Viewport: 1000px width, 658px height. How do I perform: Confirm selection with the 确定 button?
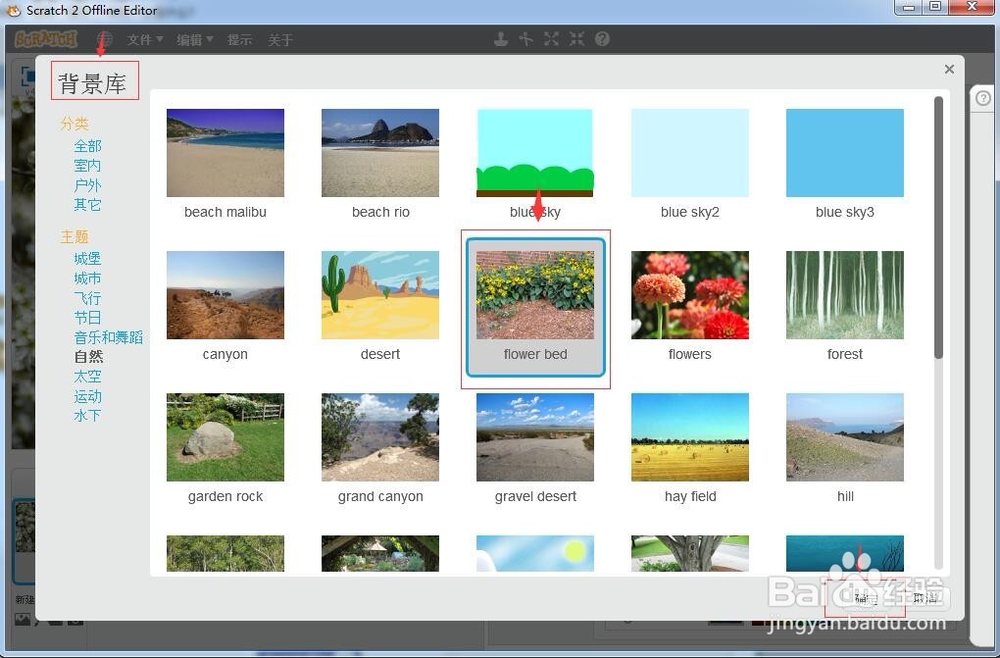pyautogui.click(x=865, y=597)
